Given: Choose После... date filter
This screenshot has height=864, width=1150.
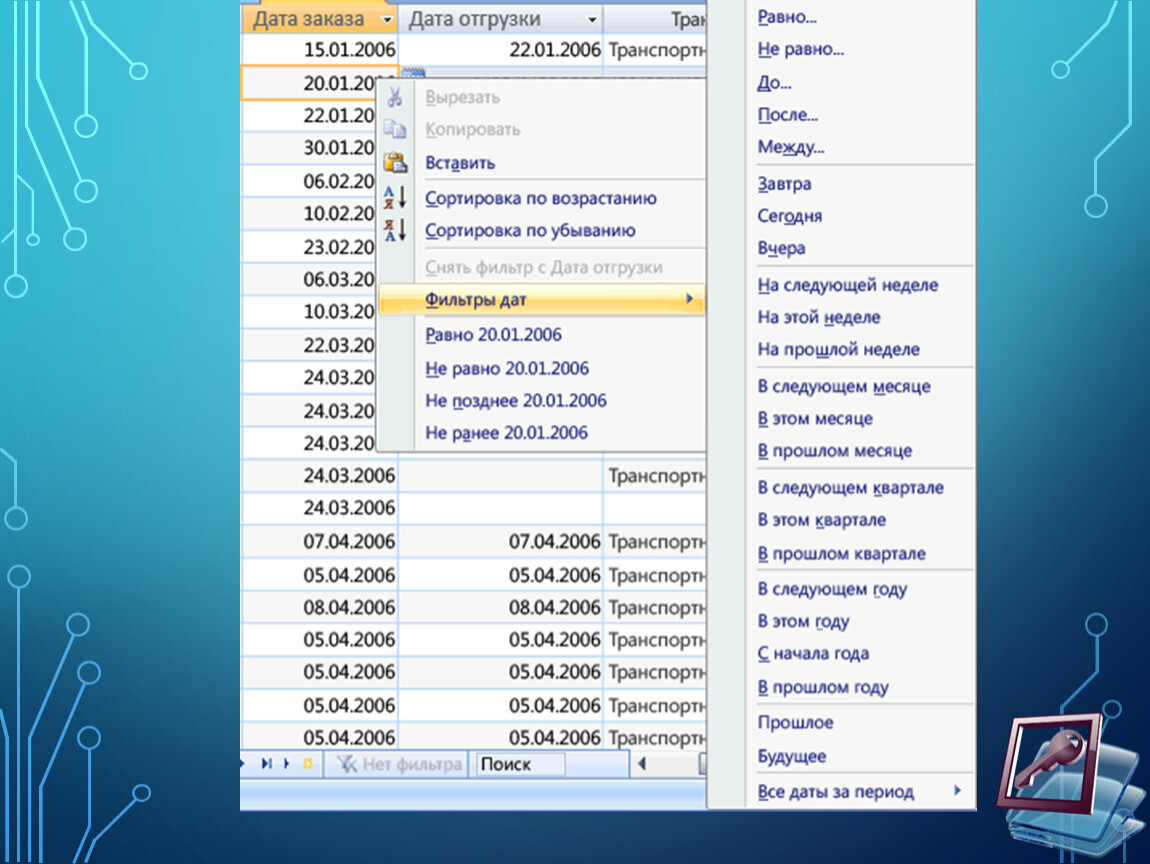Looking at the screenshot, I should pos(788,114).
